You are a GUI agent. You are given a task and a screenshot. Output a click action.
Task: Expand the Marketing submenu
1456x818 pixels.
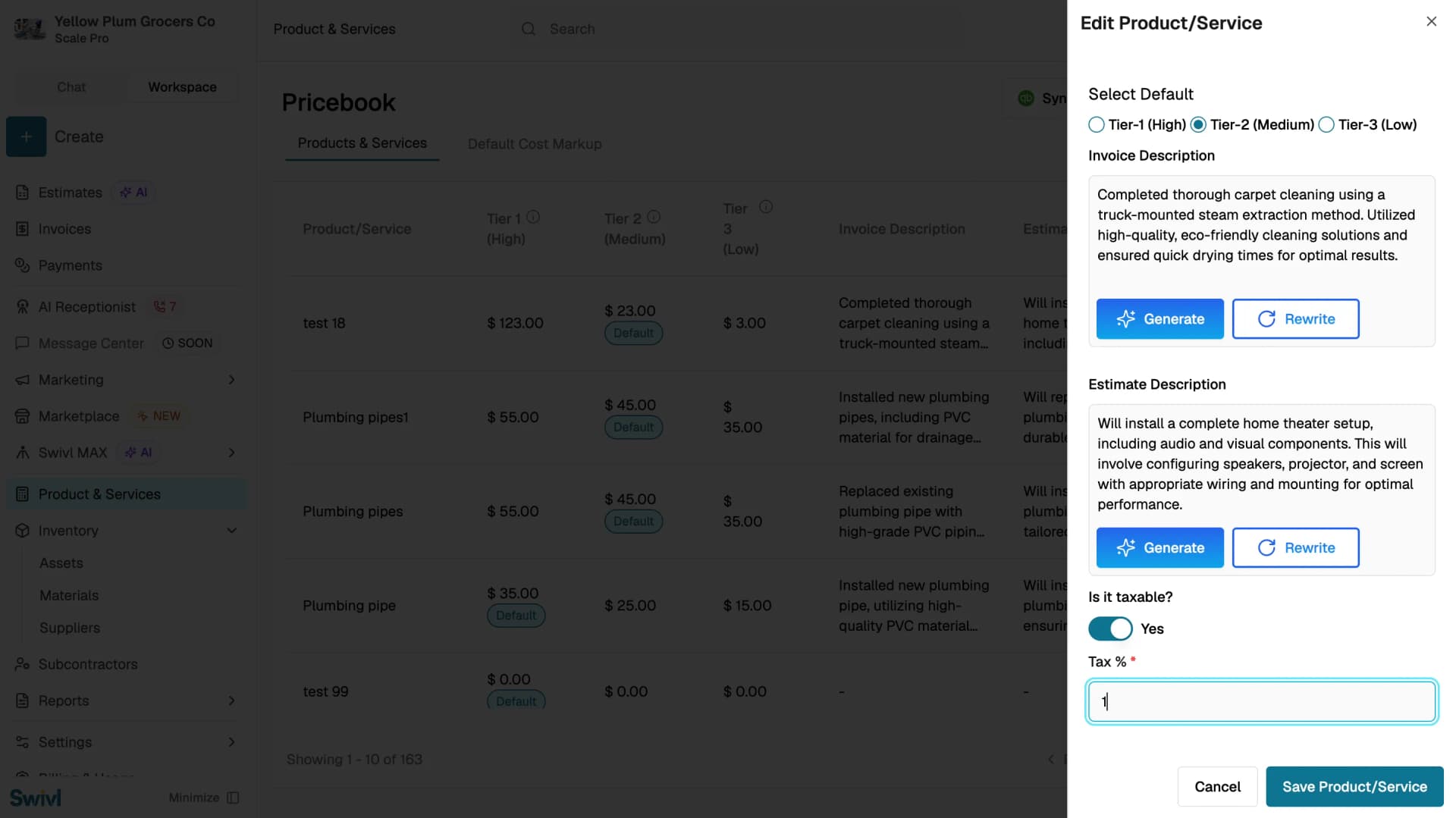click(232, 380)
